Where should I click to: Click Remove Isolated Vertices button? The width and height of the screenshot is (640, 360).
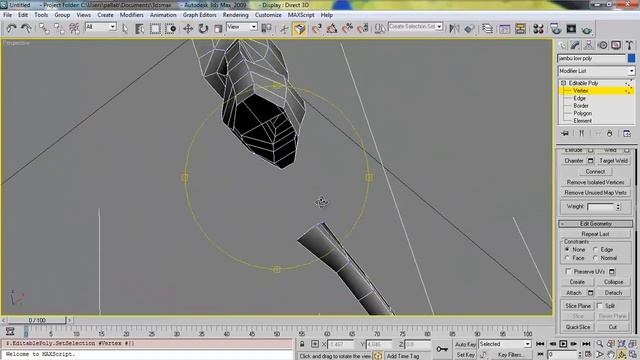pyautogui.click(x=596, y=182)
